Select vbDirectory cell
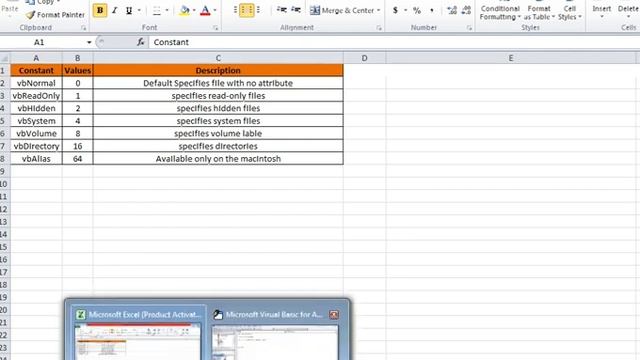The image size is (640, 360). (36, 146)
